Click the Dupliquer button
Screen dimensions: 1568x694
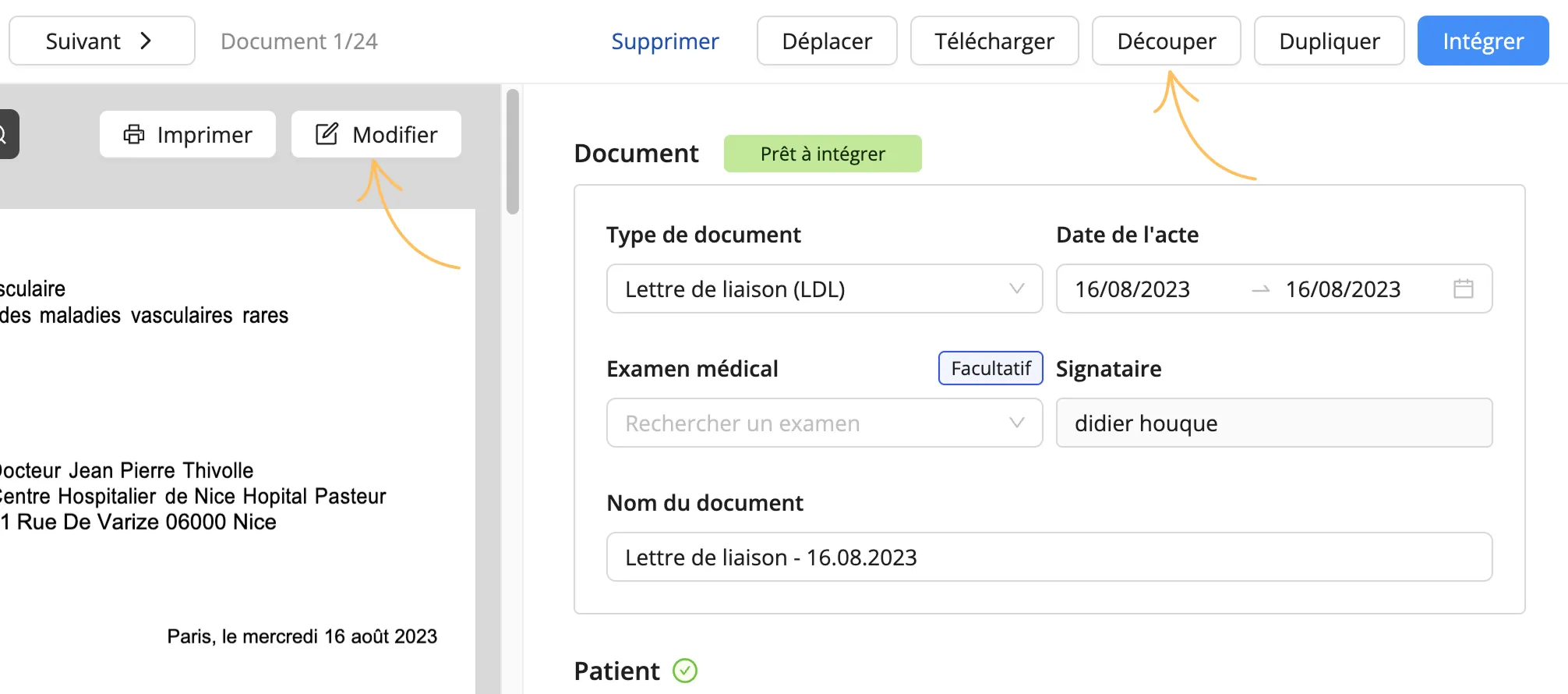[1329, 41]
